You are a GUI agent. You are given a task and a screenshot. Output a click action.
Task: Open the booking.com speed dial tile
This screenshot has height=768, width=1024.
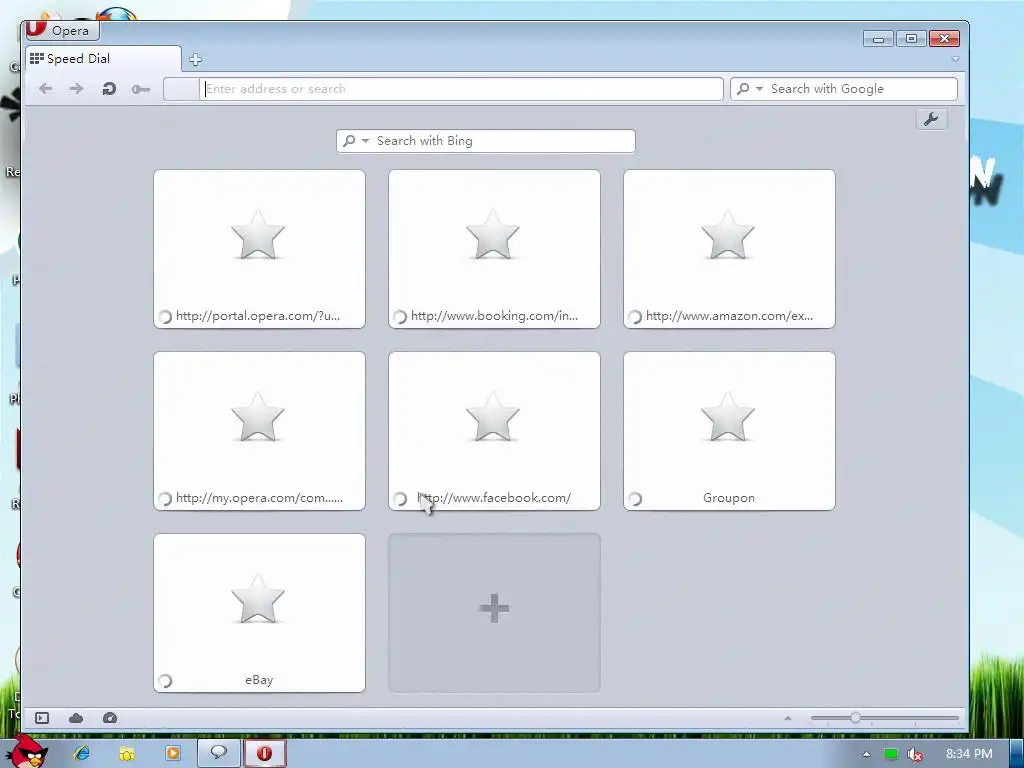[494, 249]
